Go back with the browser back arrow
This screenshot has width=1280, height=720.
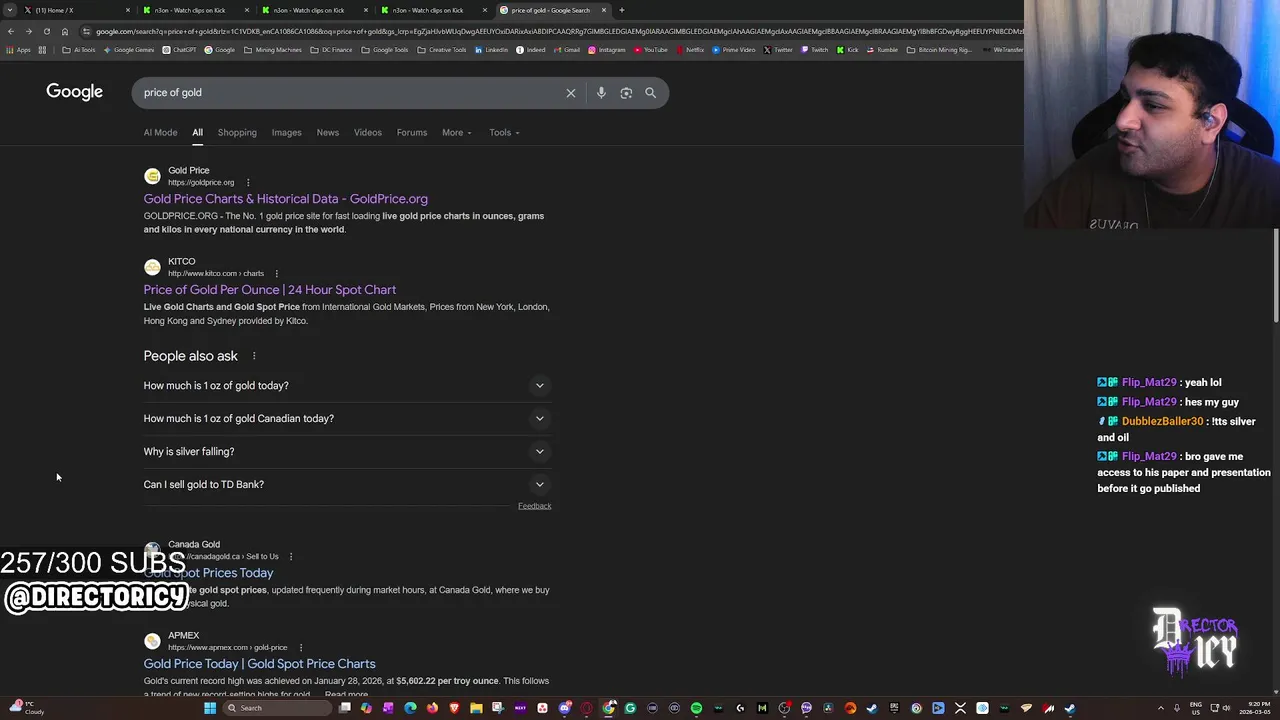coord(10,31)
